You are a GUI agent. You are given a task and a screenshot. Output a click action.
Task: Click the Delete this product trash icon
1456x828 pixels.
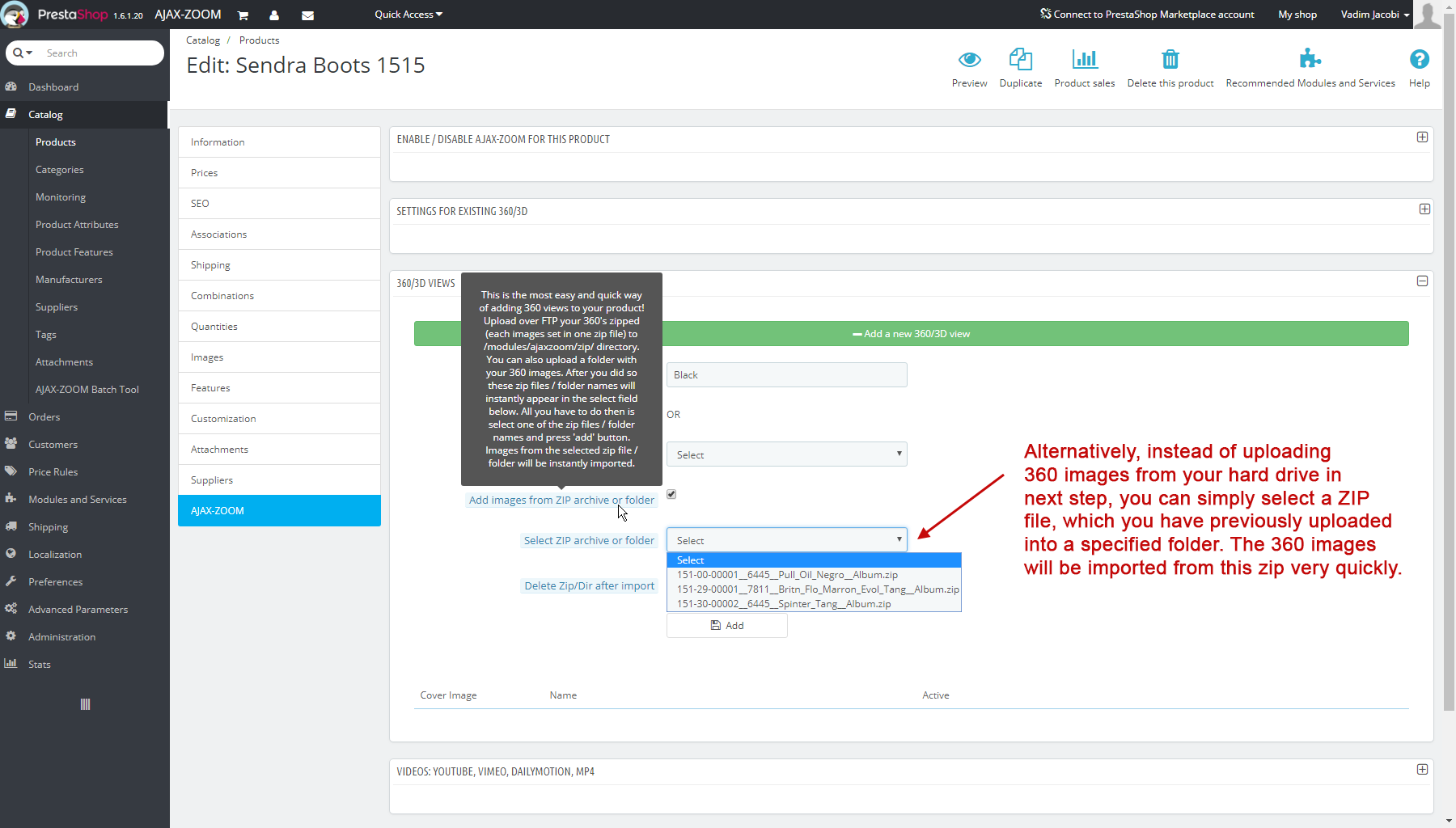tap(1170, 59)
